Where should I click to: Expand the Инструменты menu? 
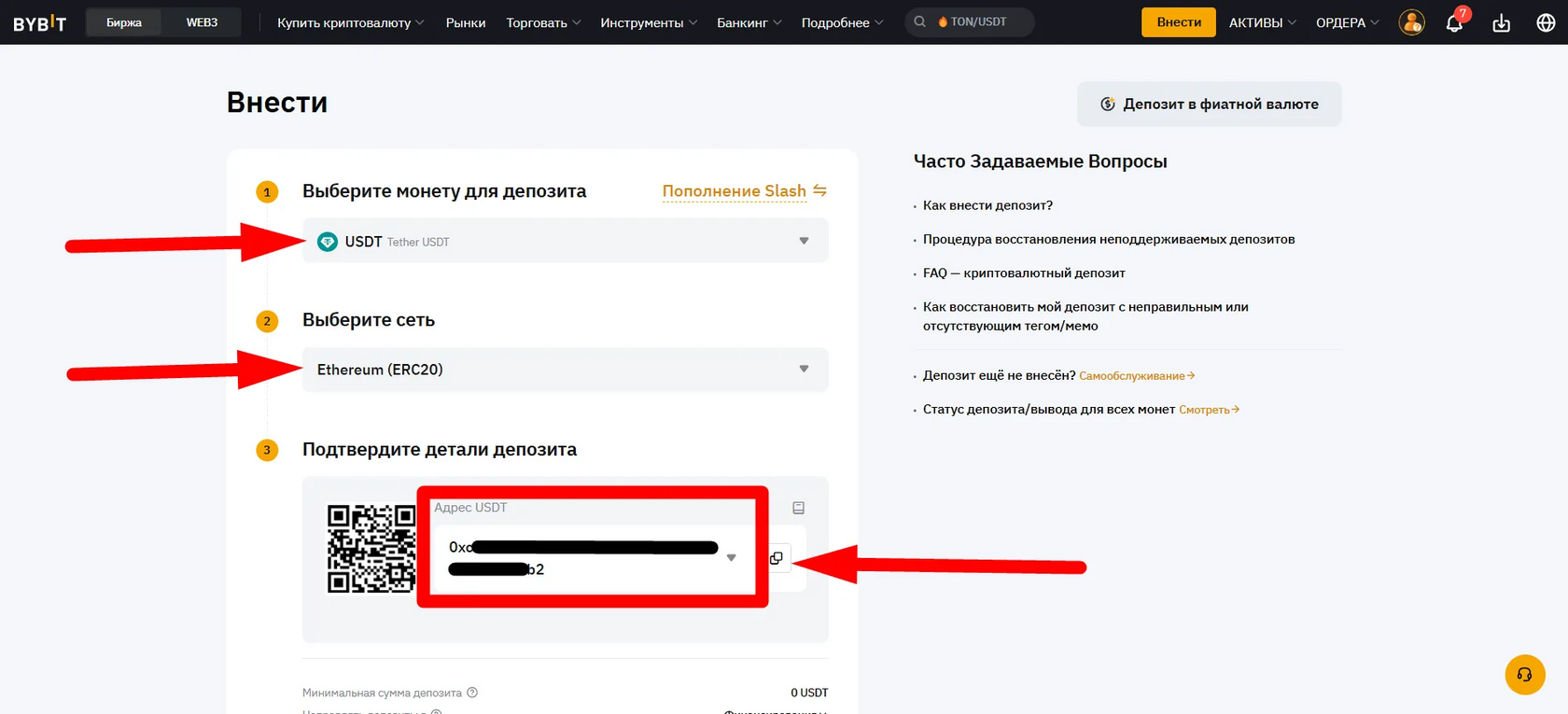click(649, 22)
